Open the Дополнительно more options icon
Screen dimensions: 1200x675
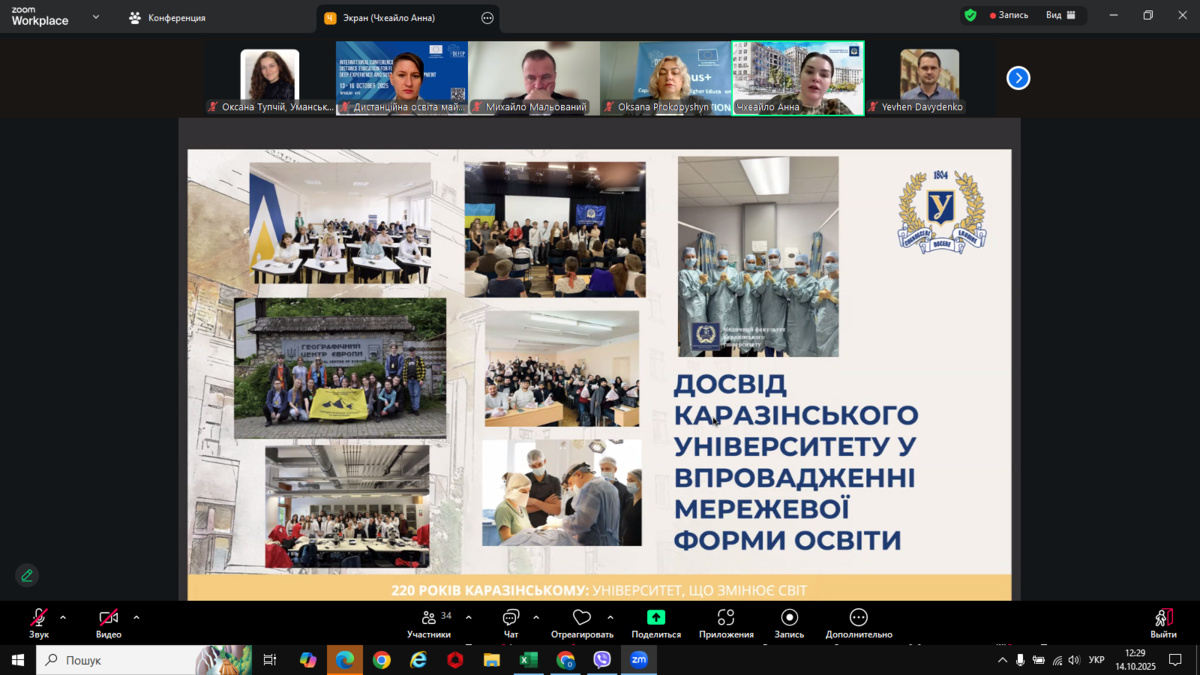pos(858,618)
